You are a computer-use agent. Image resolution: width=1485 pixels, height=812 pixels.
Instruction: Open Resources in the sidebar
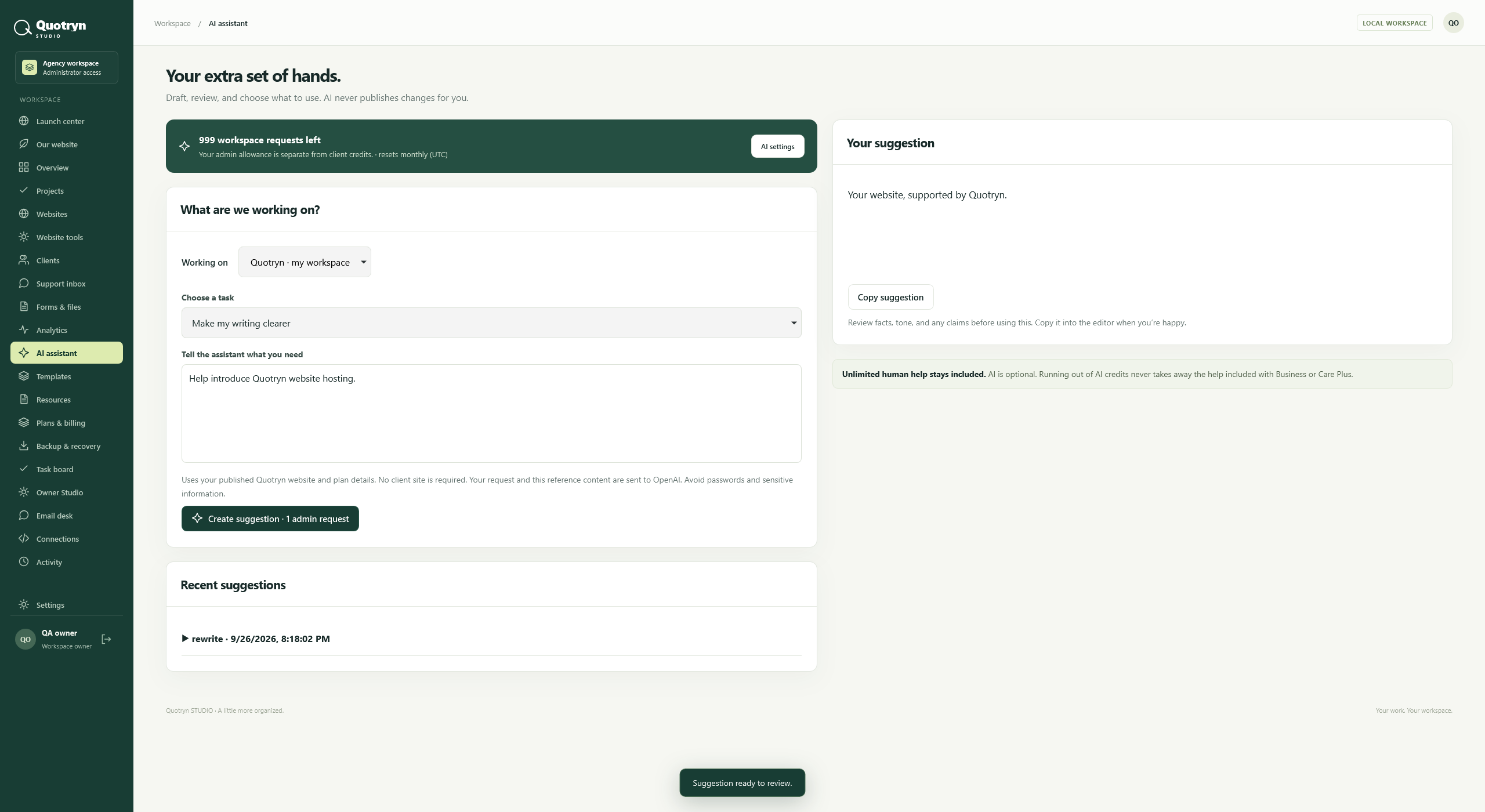point(67,400)
